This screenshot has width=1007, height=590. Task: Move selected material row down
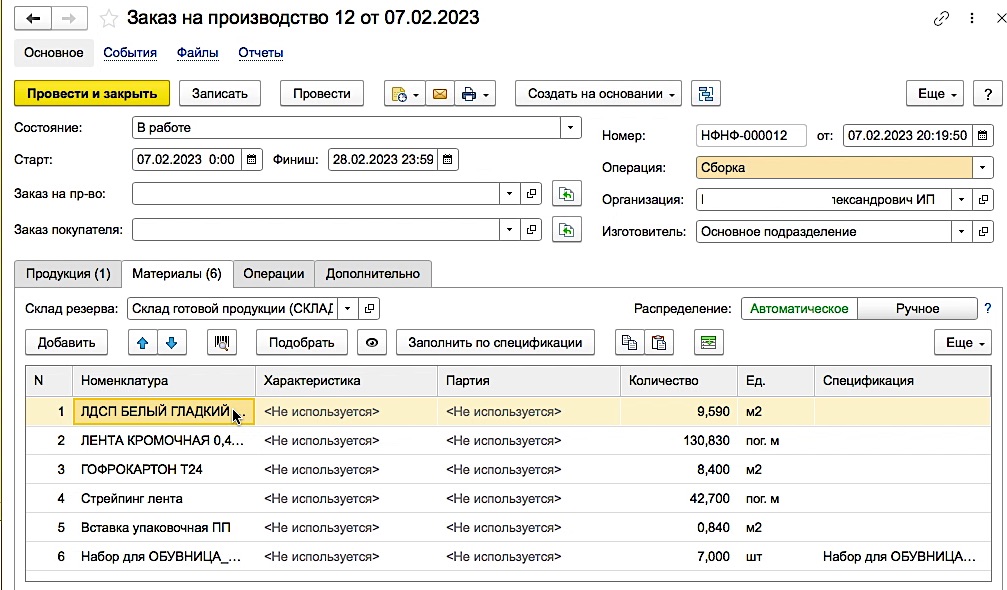pos(171,342)
